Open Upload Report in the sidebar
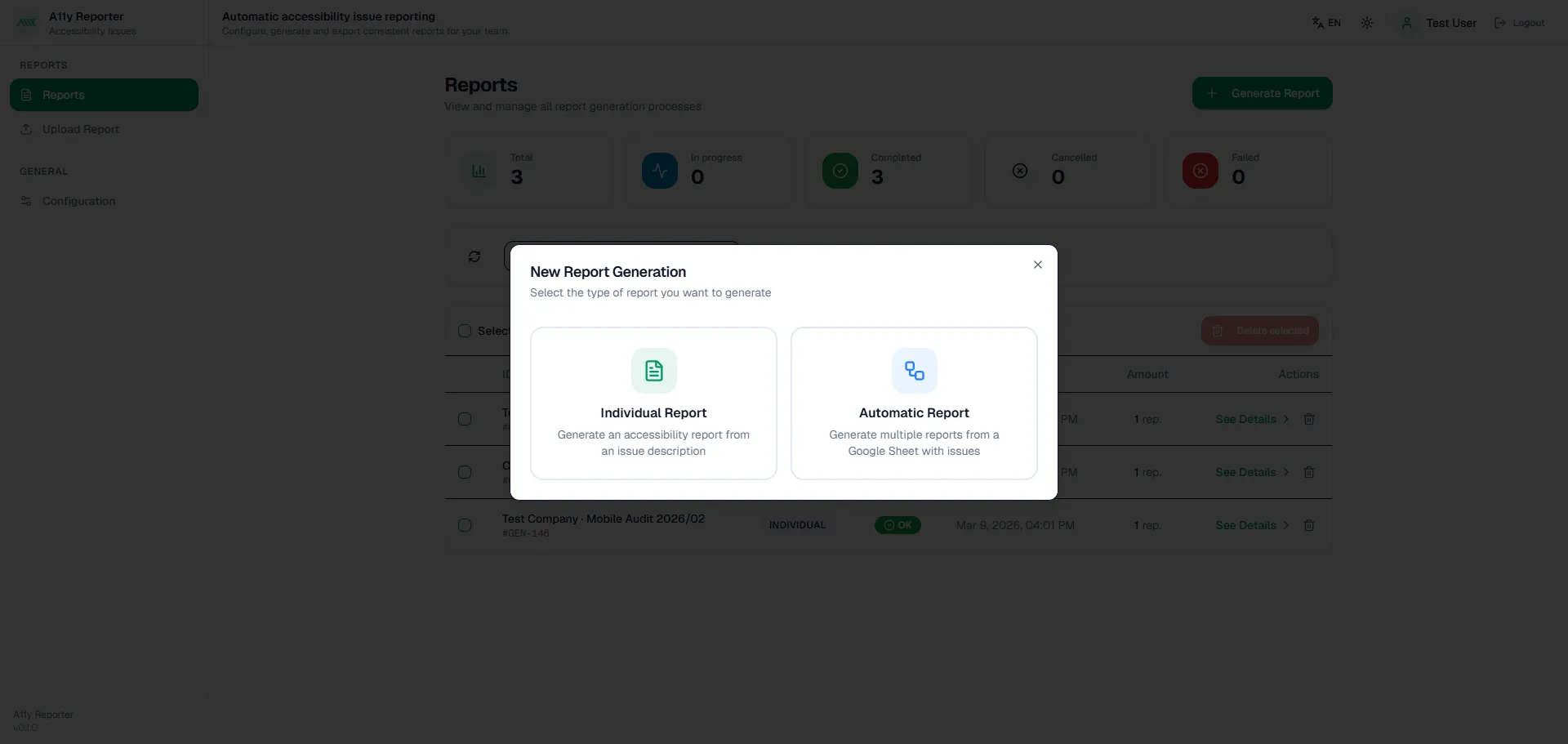 coord(80,129)
